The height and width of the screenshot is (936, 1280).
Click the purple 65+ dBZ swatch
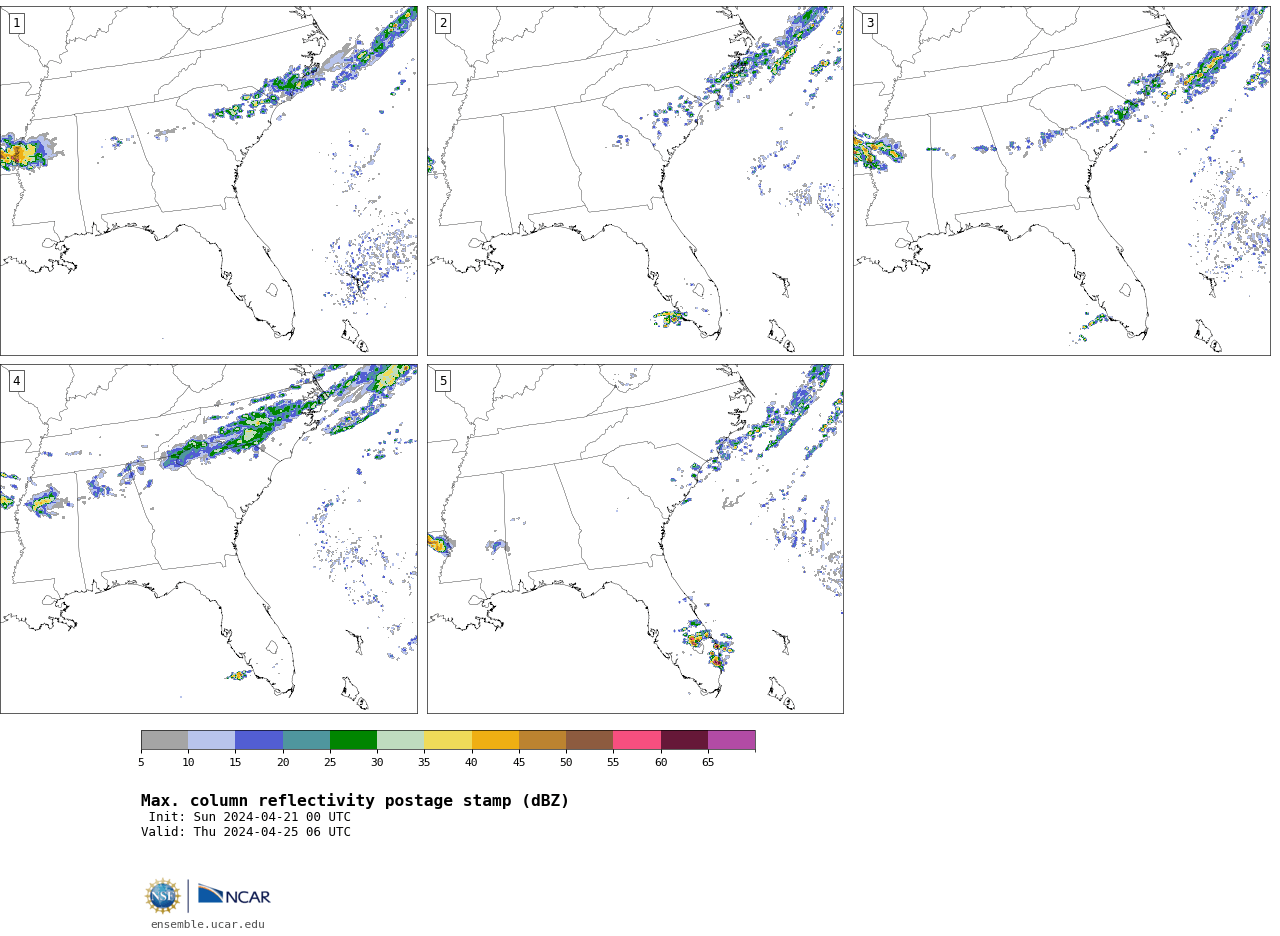pos(732,740)
